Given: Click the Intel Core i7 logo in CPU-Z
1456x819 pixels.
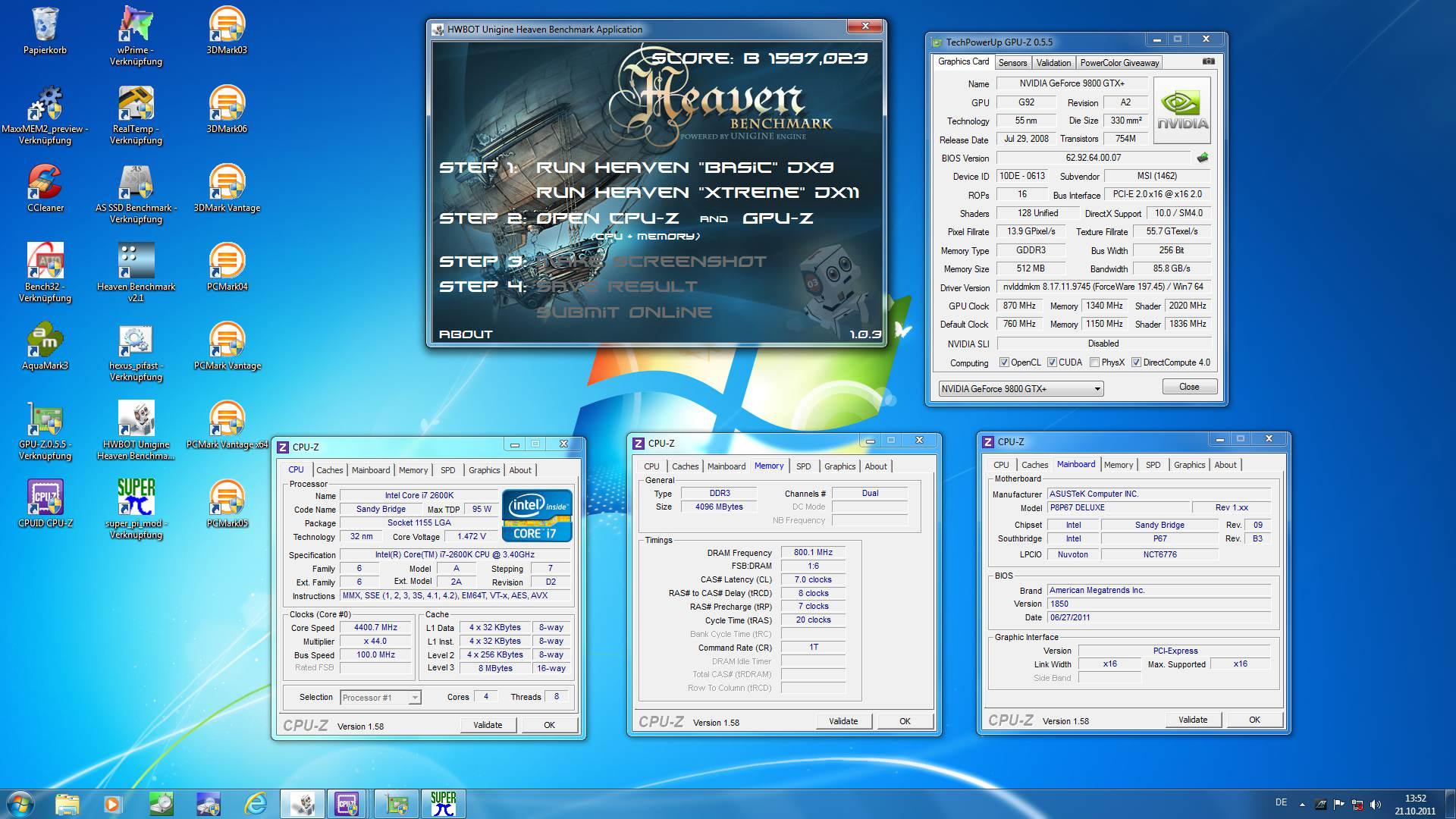Looking at the screenshot, I should click(x=537, y=516).
